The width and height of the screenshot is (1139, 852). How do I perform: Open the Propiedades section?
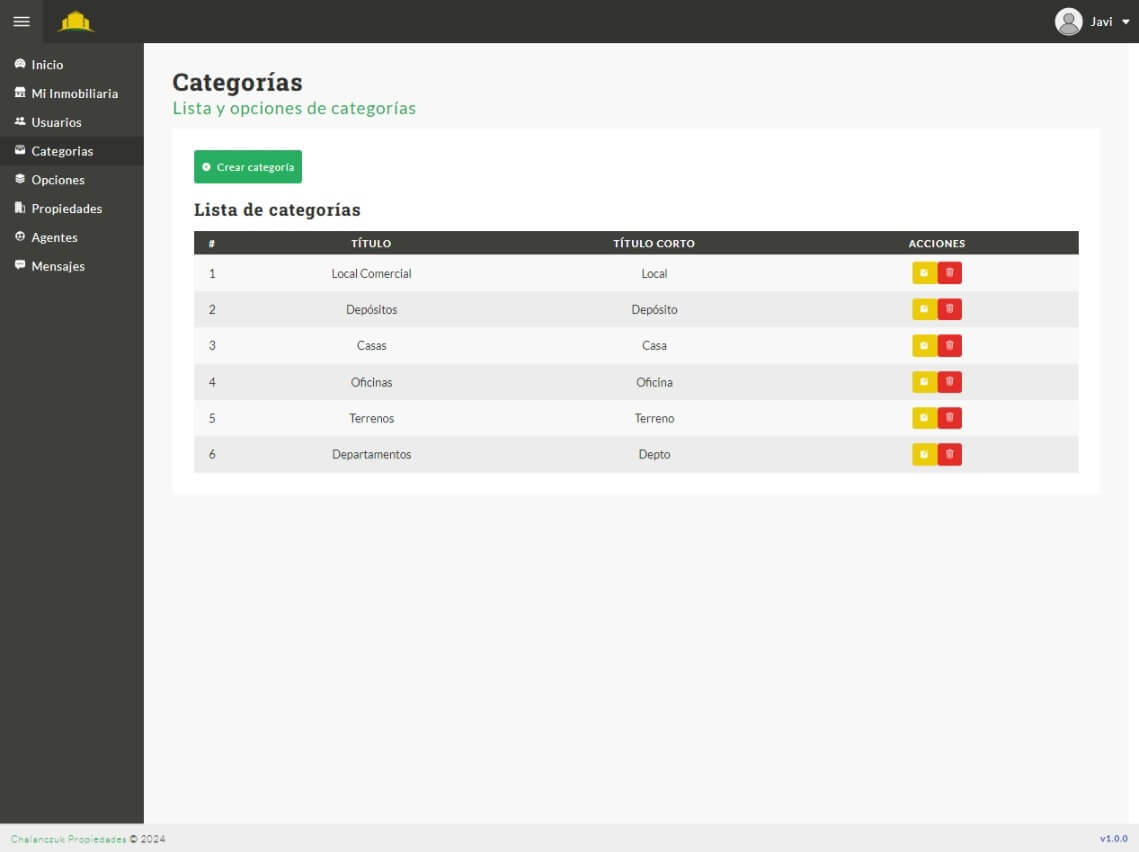(x=66, y=209)
